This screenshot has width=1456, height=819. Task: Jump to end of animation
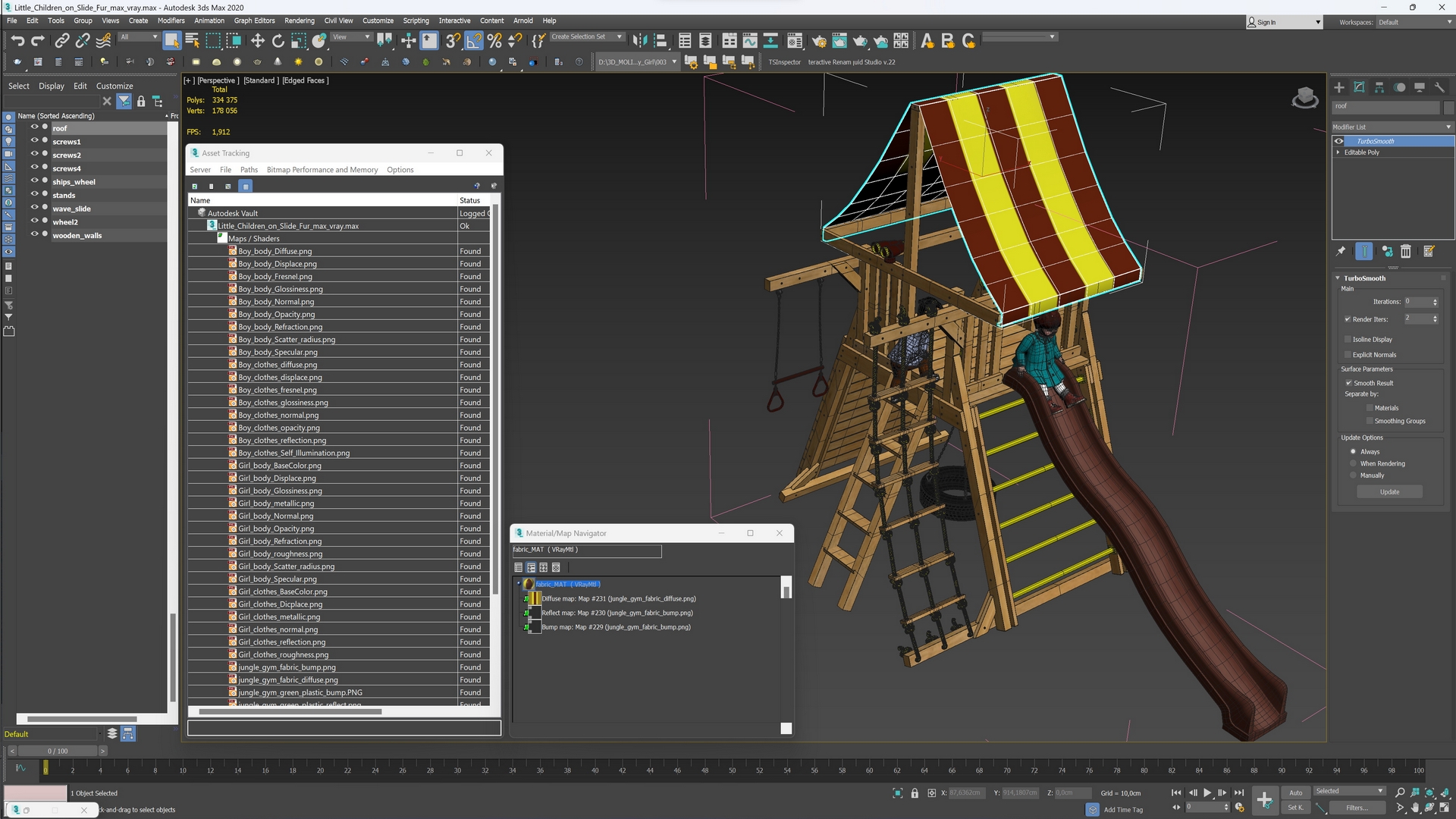(x=1239, y=792)
